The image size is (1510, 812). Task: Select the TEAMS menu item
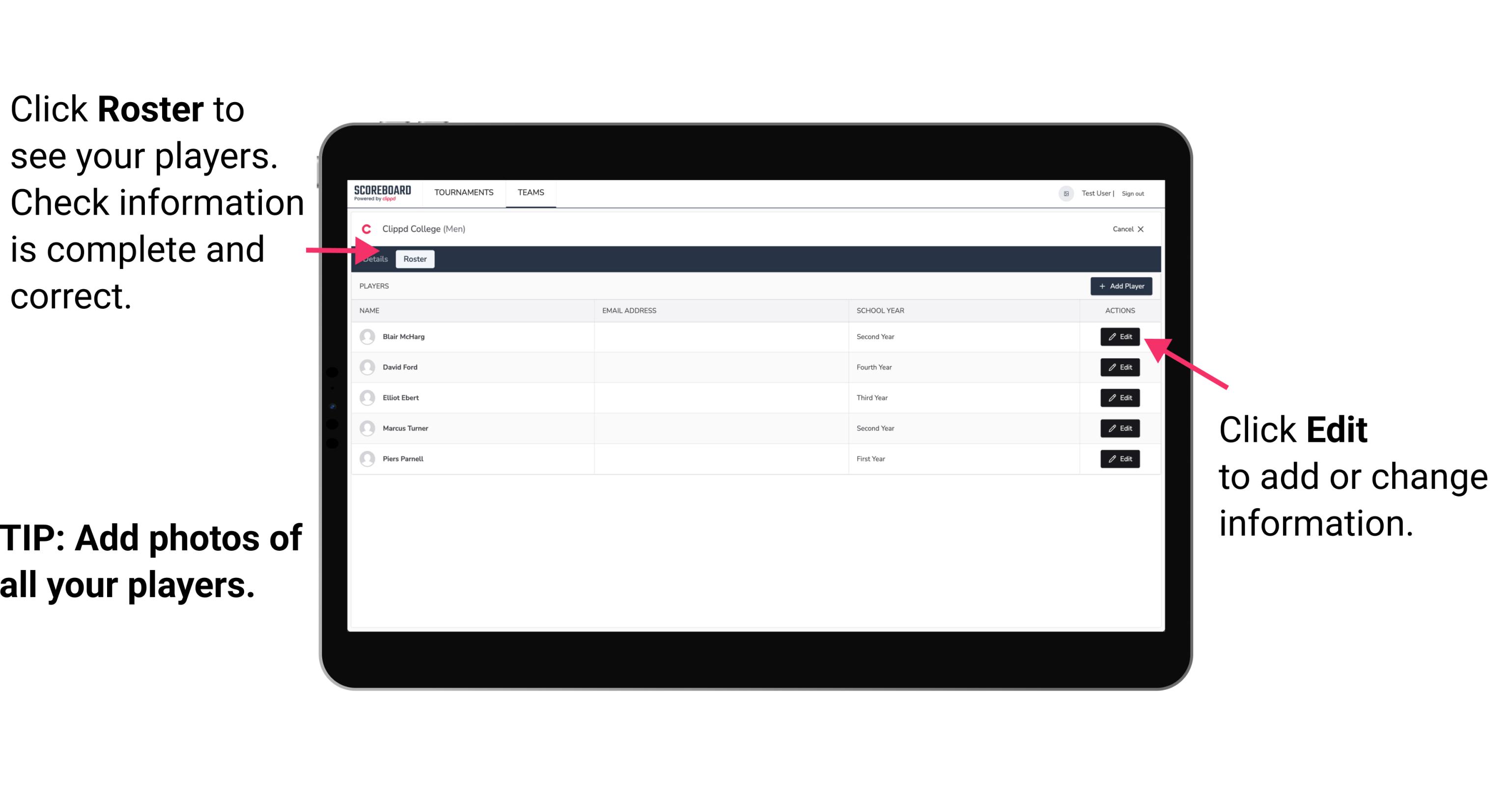[x=531, y=193]
